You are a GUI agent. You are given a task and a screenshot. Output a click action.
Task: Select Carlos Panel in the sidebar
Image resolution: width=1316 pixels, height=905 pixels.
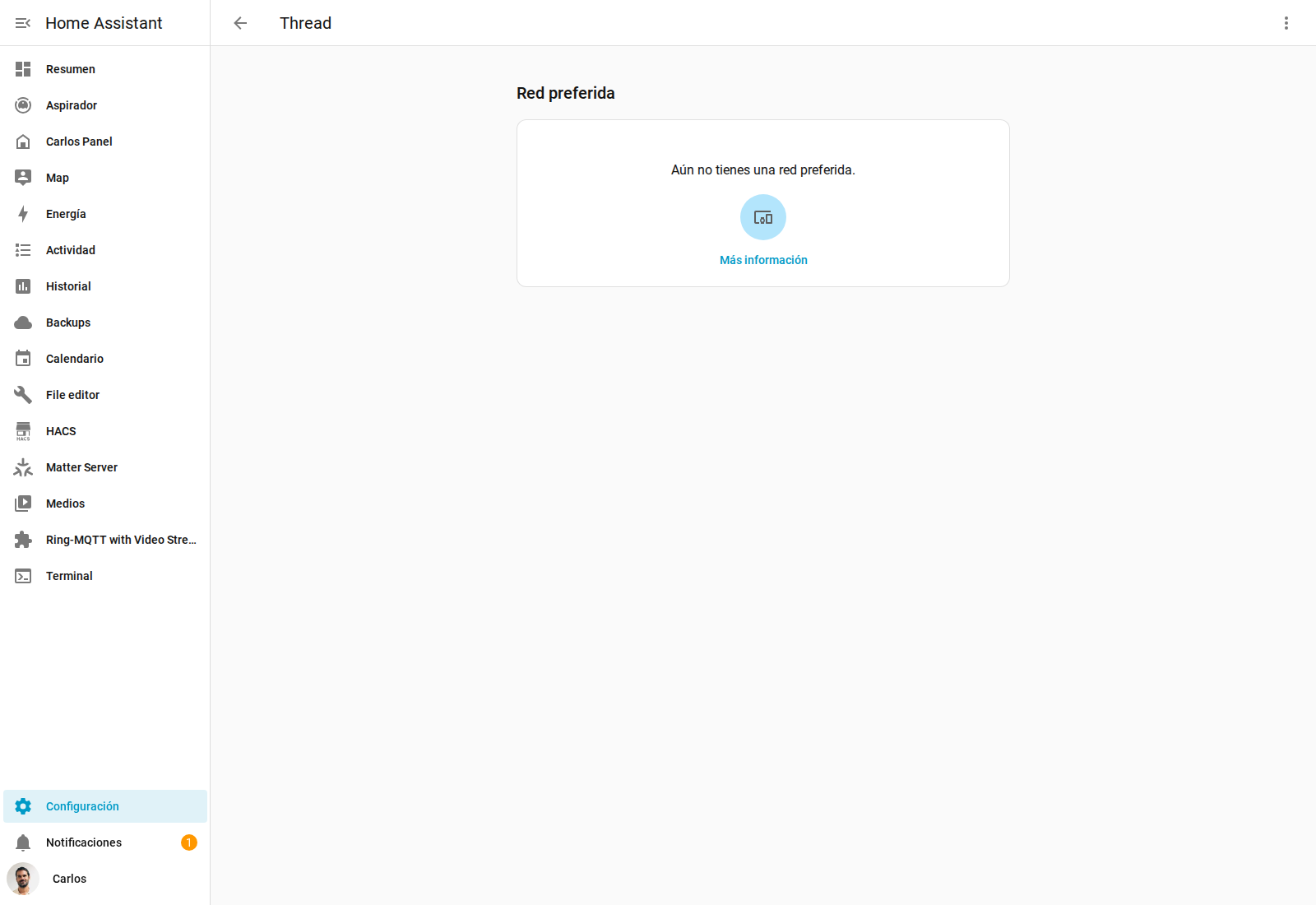point(79,142)
